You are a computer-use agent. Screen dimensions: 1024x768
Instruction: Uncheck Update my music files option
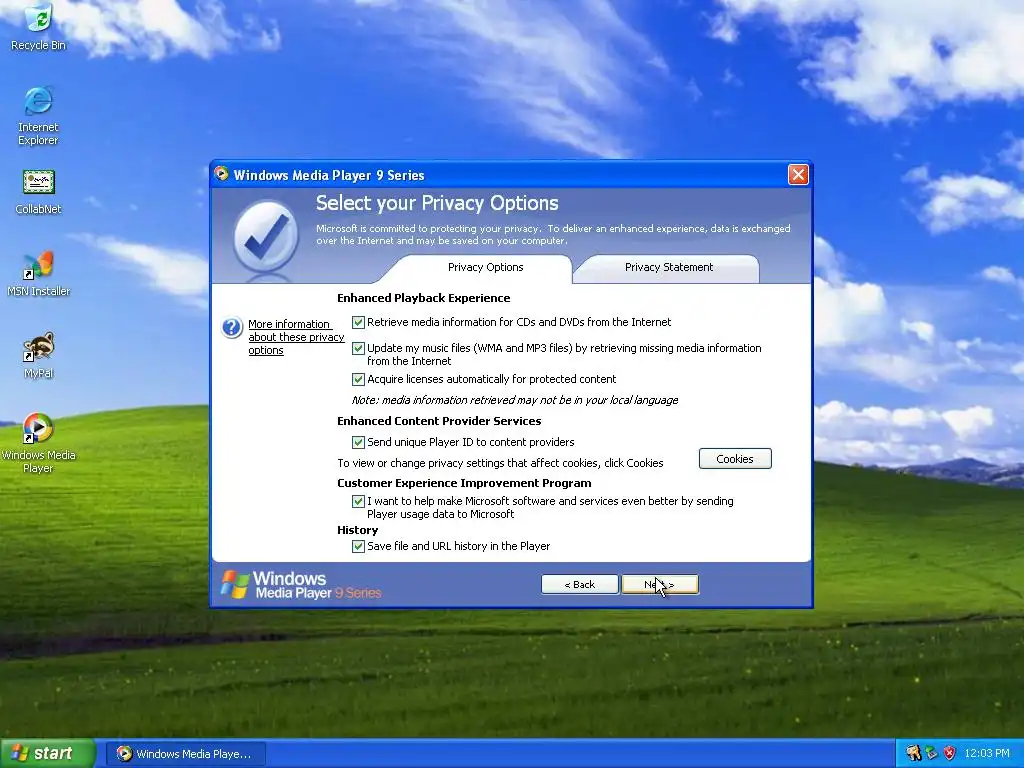tap(358, 348)
